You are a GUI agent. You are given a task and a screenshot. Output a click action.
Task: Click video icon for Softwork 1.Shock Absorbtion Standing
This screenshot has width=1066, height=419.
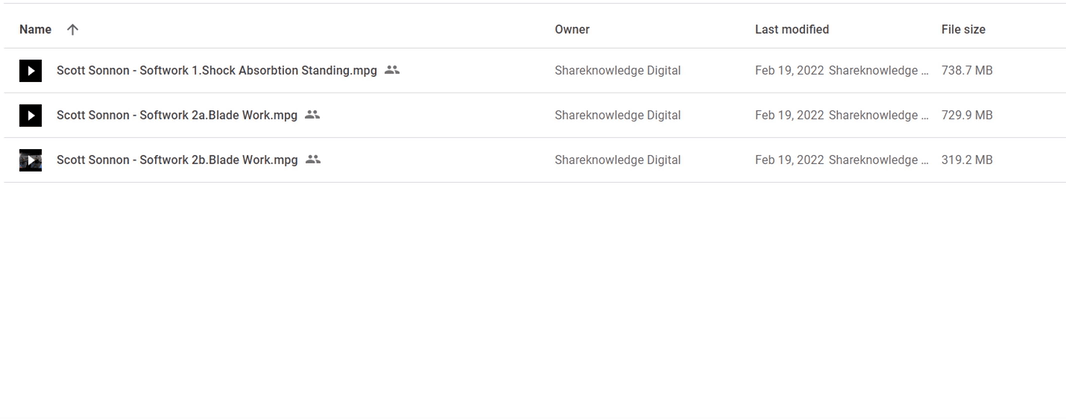click(31, 71)
